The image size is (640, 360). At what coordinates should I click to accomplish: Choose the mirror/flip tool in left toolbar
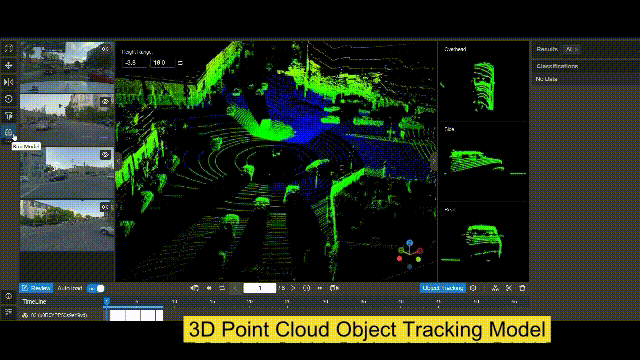coord(9,82)
